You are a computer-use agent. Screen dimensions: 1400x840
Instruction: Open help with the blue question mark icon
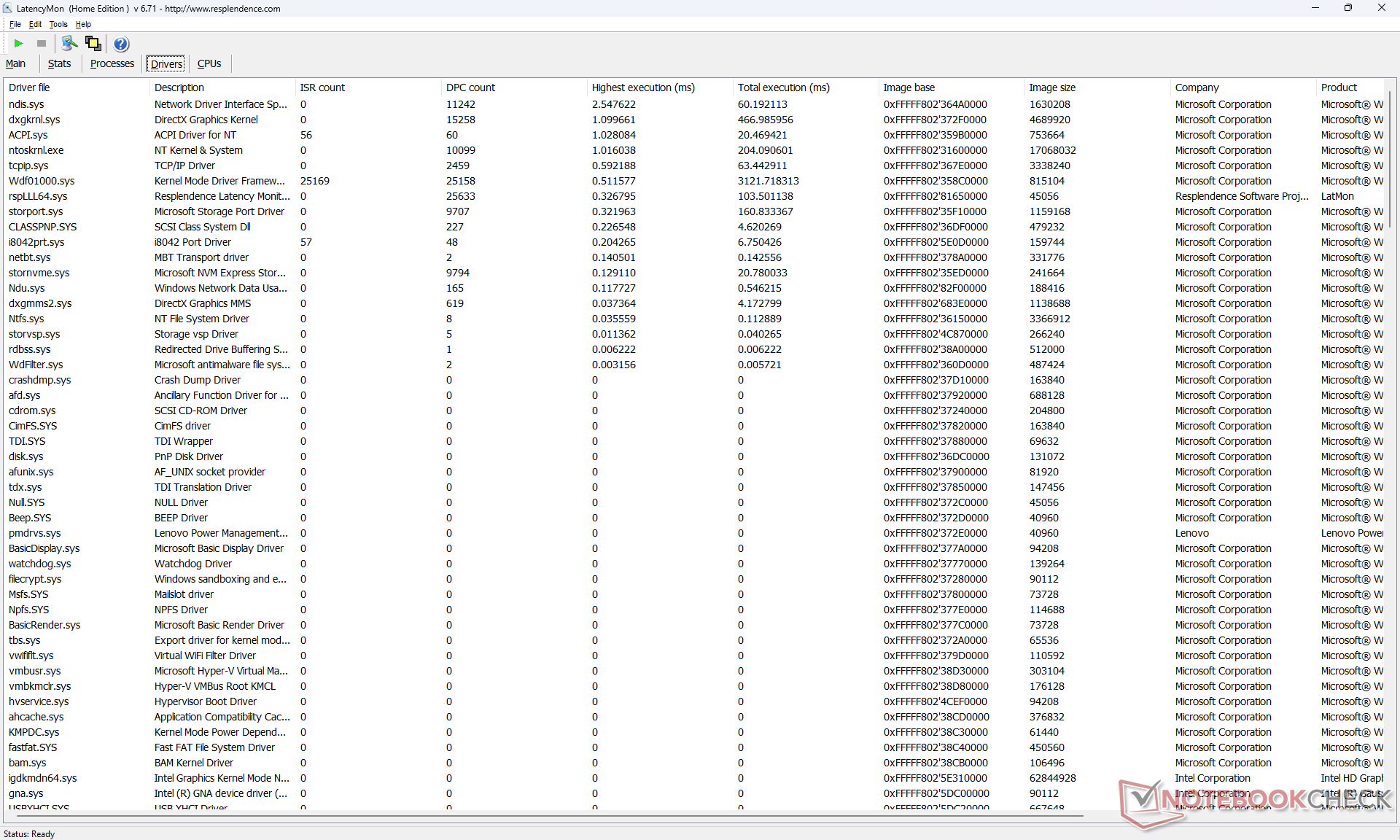(x=121, y=44)
